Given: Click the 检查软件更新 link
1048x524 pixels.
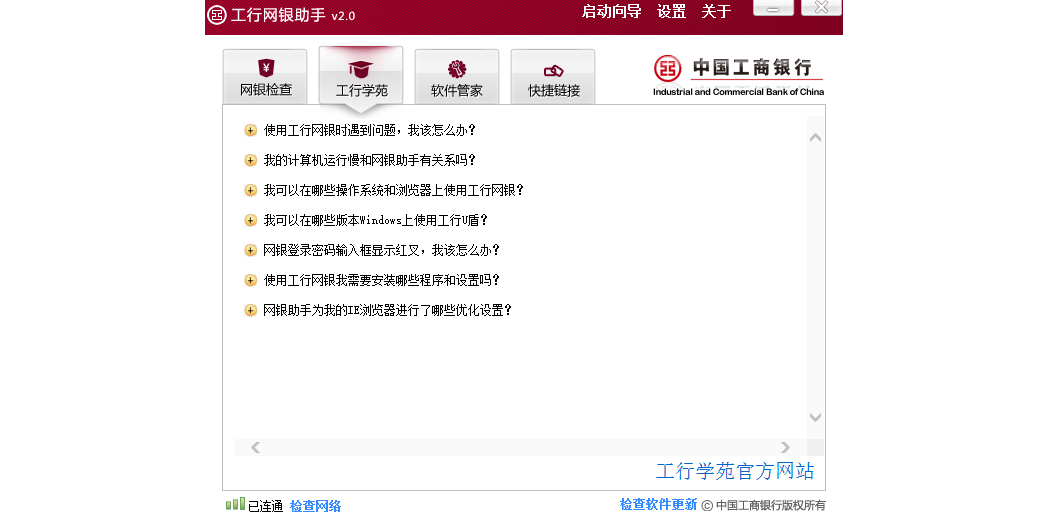Looking at the screenshot, I should click(x=658, y=505).
